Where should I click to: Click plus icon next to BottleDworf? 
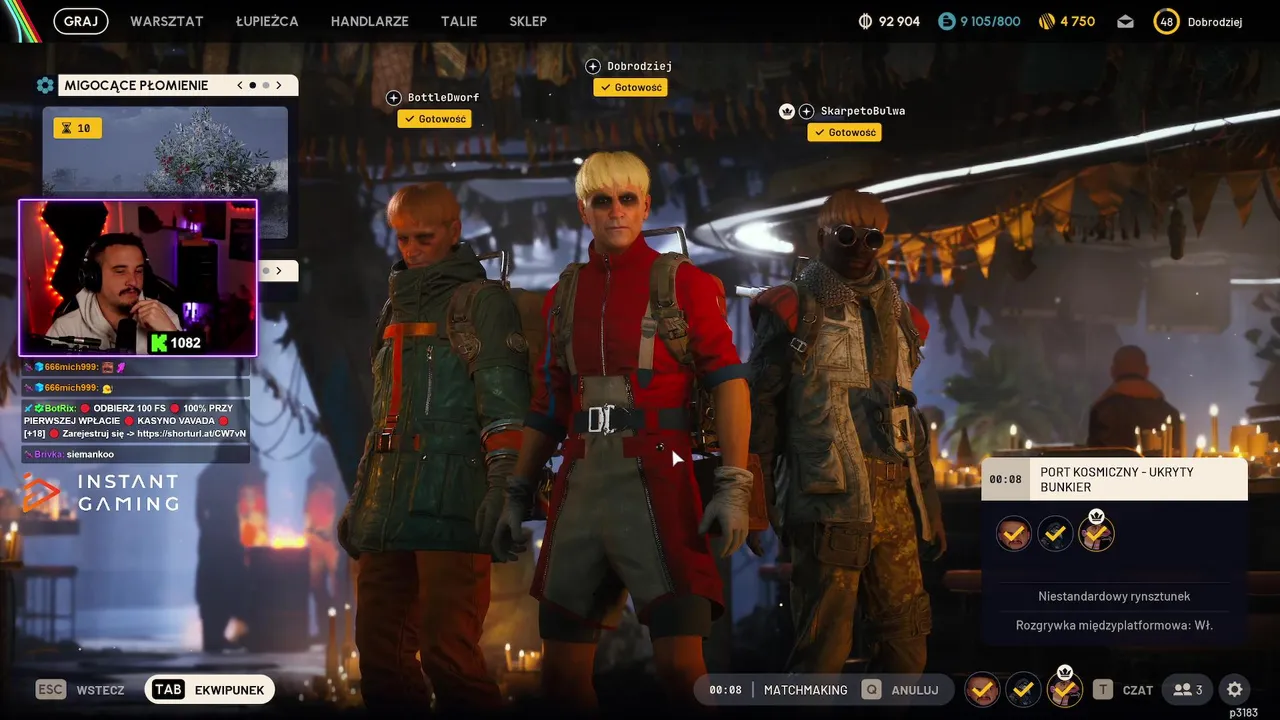394,97
